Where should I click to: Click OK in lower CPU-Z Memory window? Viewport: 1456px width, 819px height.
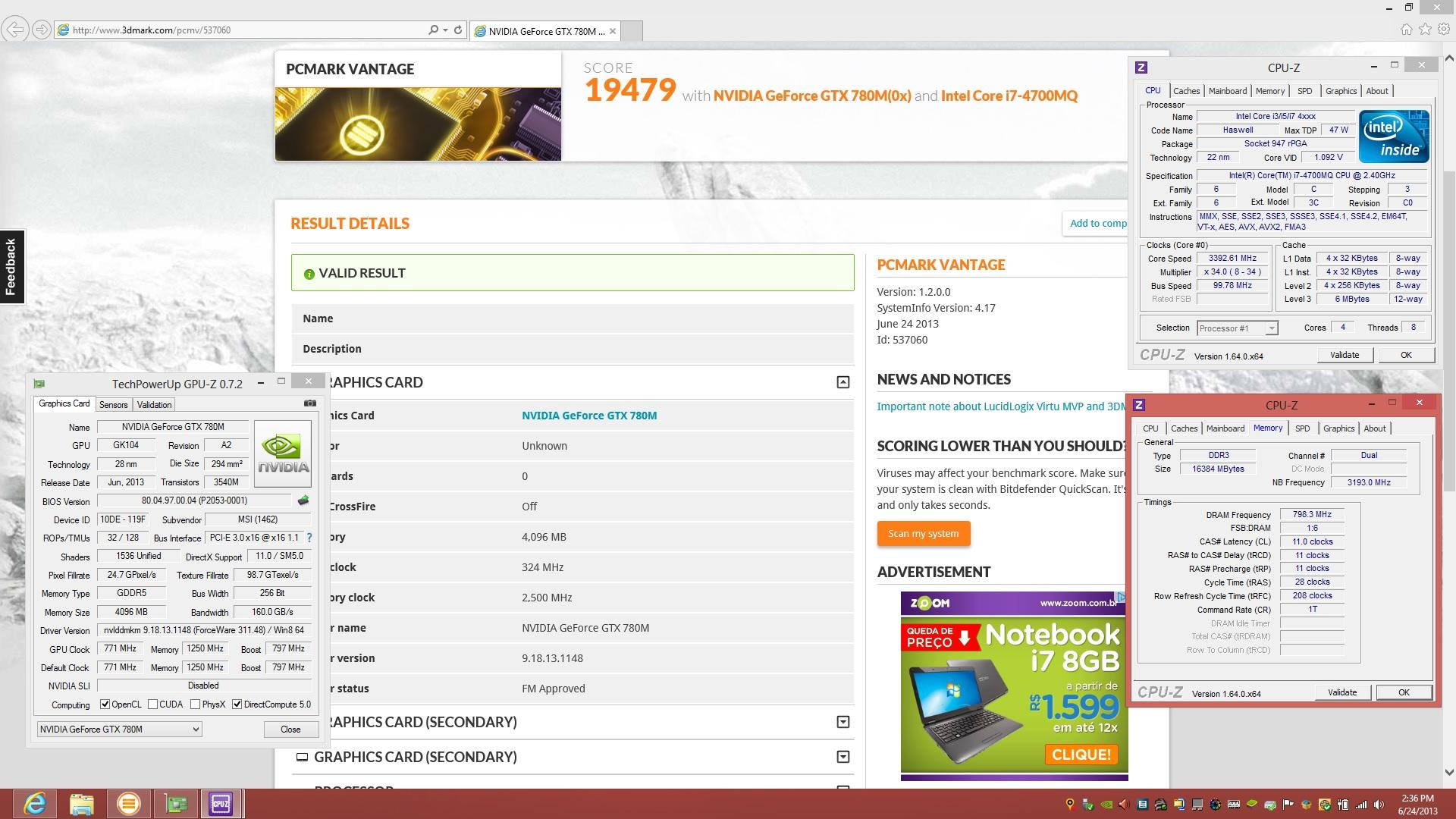(x=1404, y=692)
